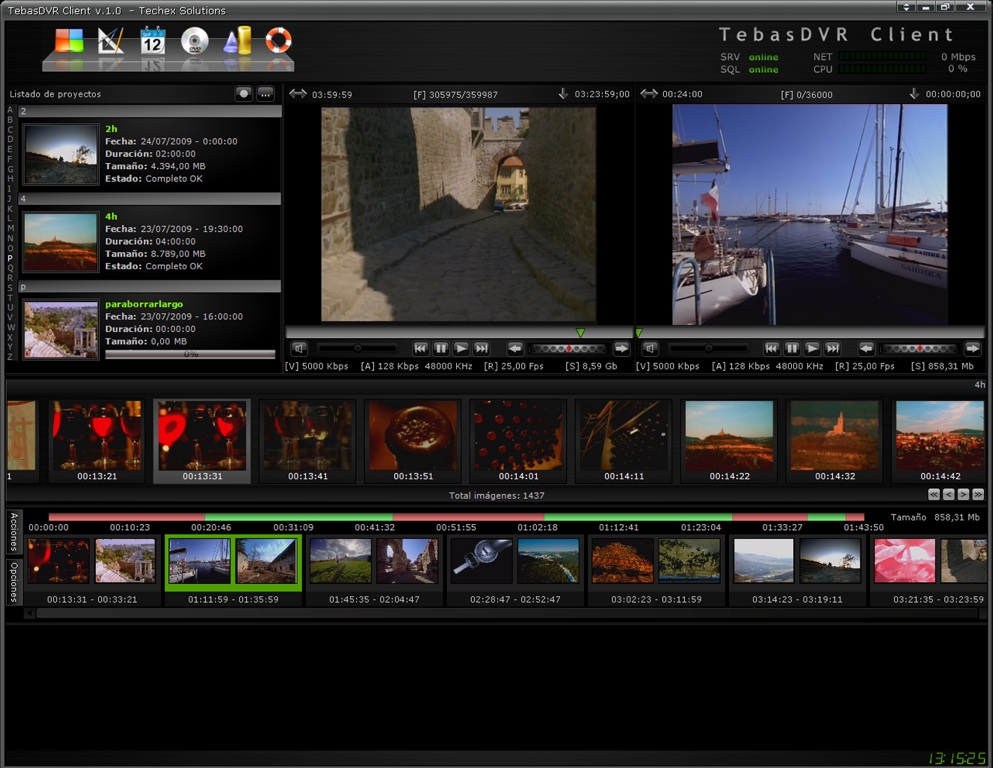Click the 0% progress bar of paraborrarlargo

pos(190,354)
